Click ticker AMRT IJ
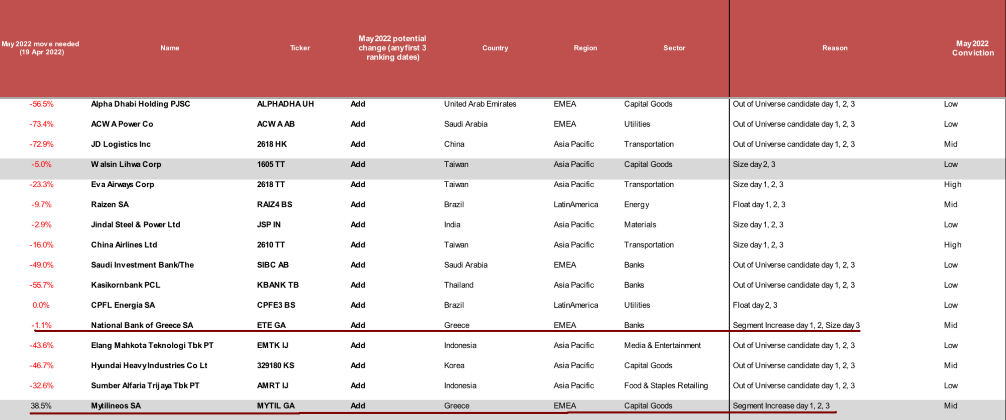The width and height of the screenshot is (1006, 420). point(272,386)
